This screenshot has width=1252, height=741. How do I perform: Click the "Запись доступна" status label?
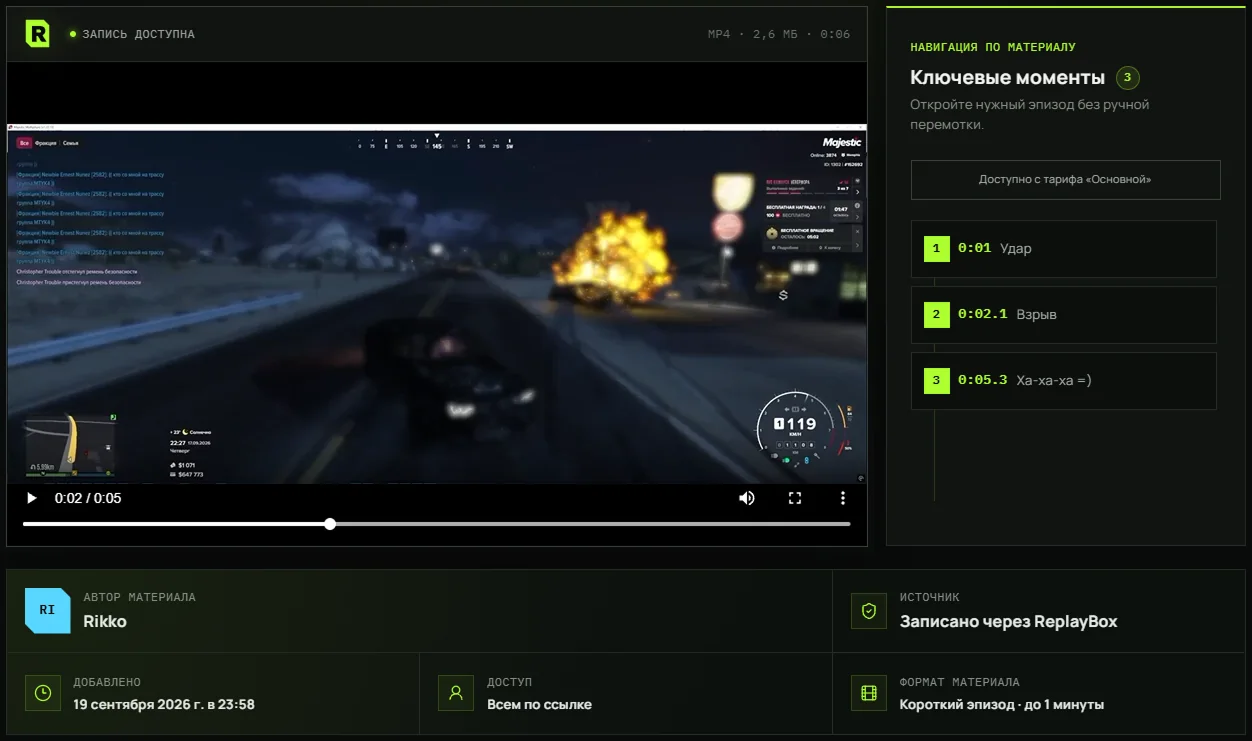[138, 35]
